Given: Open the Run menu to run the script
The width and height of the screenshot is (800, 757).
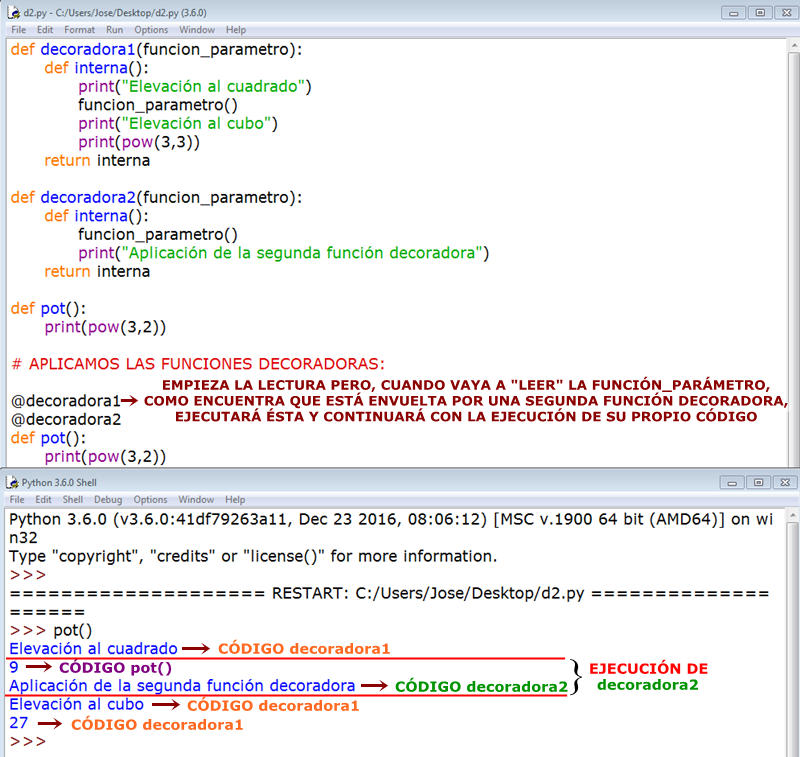Looking at the screenshot, I should 114,29.
